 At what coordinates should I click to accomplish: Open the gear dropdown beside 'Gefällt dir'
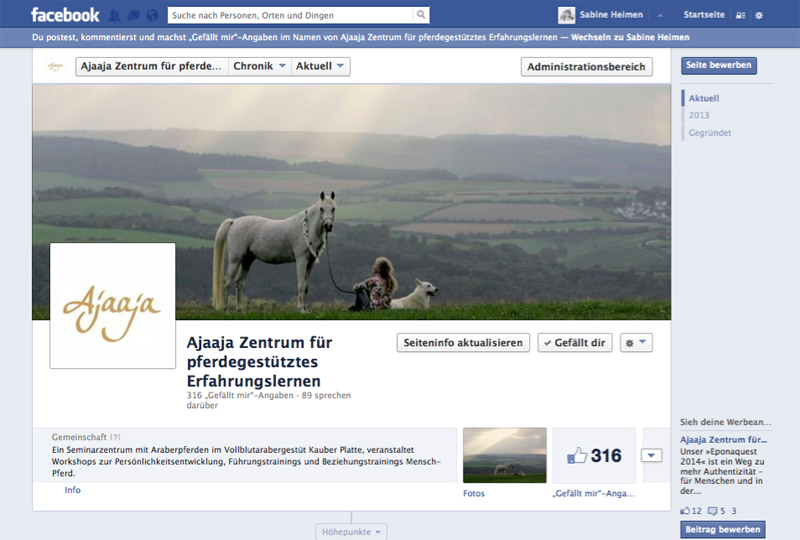[636, 342]
